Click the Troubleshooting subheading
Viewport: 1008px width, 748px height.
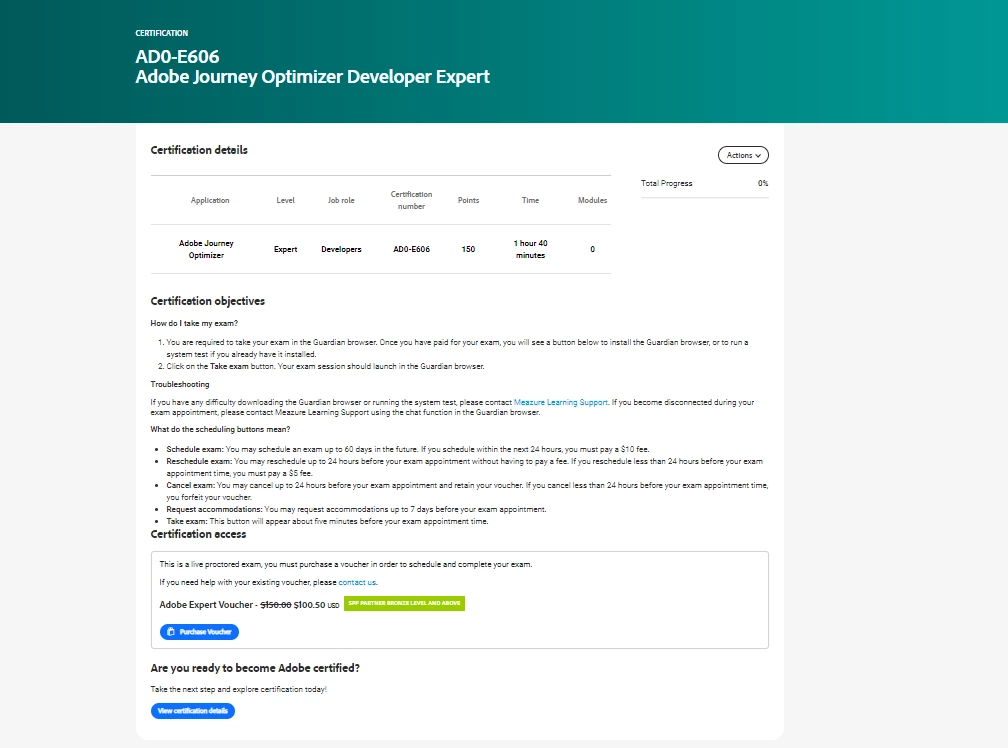click(180, 384)
